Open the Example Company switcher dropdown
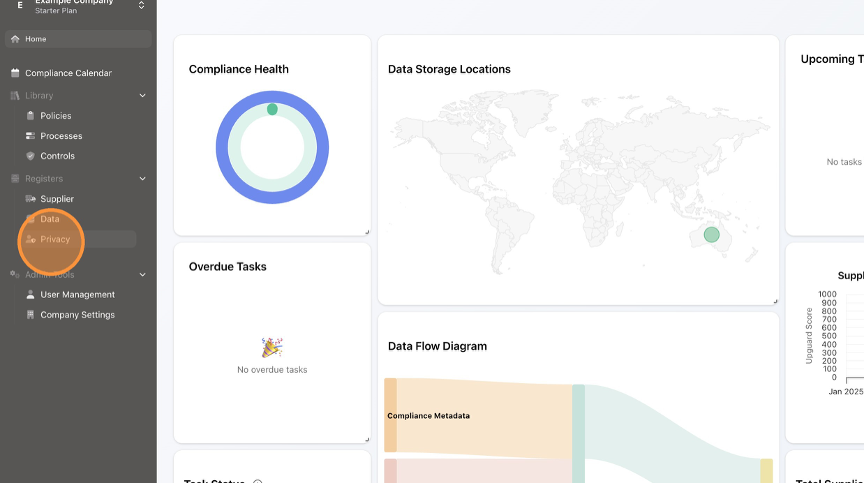 (141, 6)
